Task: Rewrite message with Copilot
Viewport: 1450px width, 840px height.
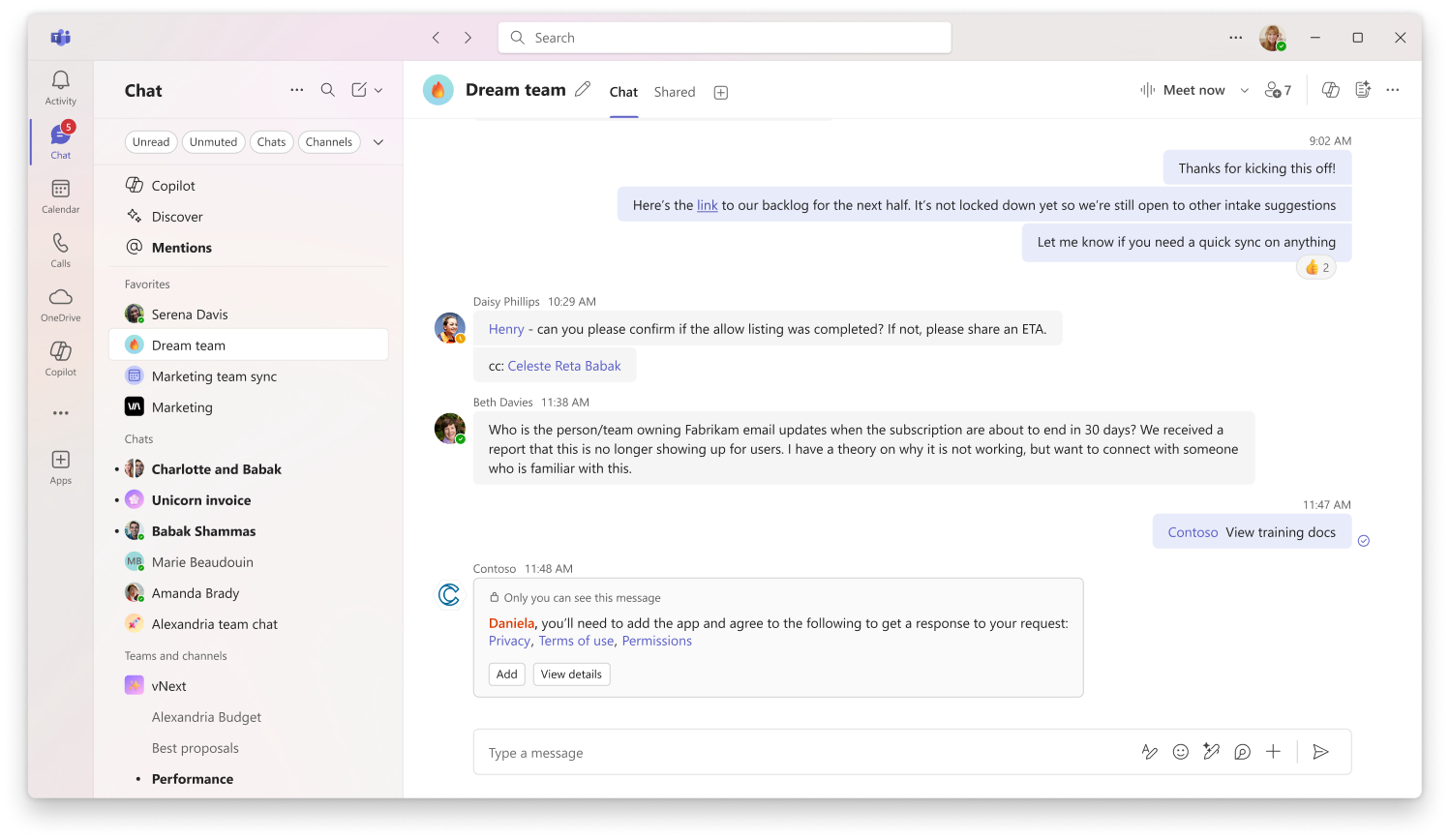Action: pos(1212,752)
